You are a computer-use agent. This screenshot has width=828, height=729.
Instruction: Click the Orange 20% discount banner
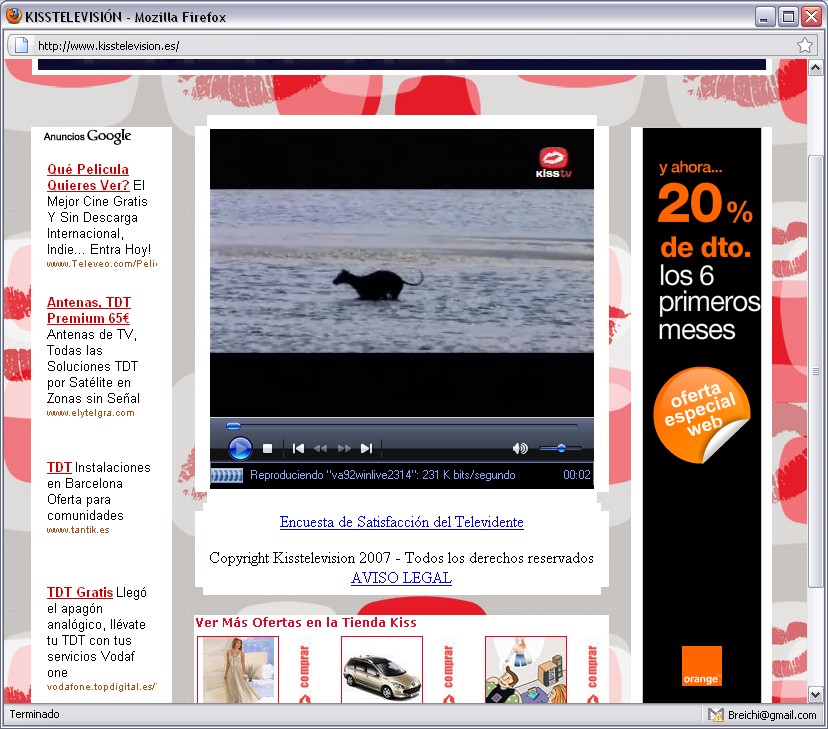click(702, 415)
